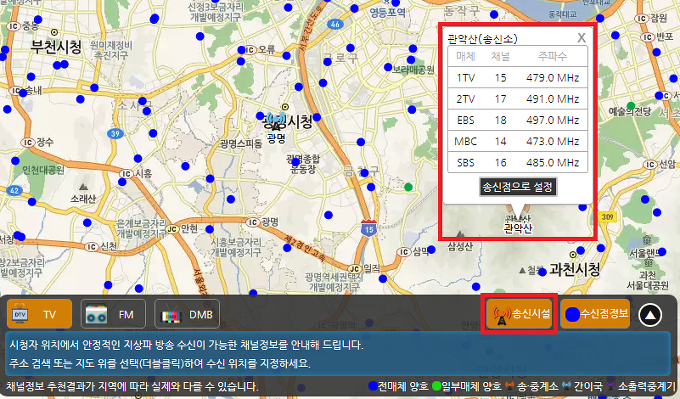
Task: Click the 일직 JC junction marker
Action: (355, 269)
